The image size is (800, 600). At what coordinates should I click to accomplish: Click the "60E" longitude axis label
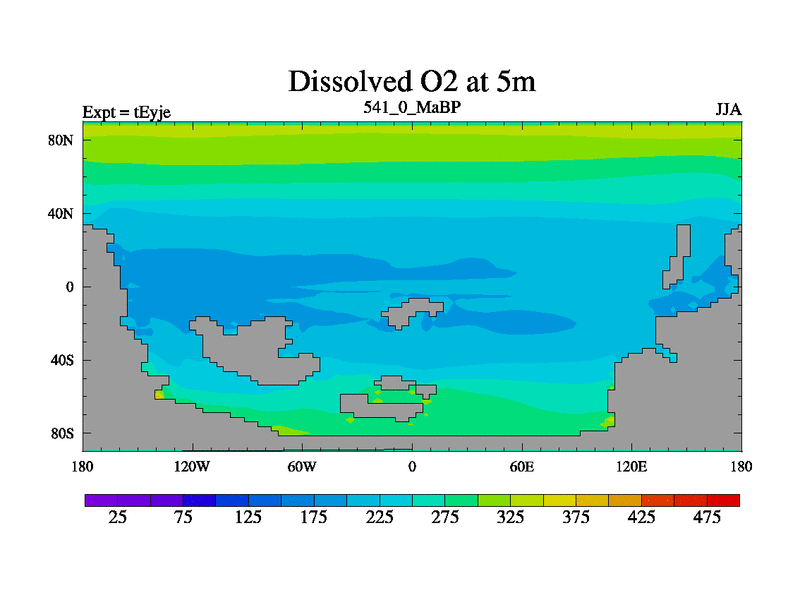click(521, 466)
